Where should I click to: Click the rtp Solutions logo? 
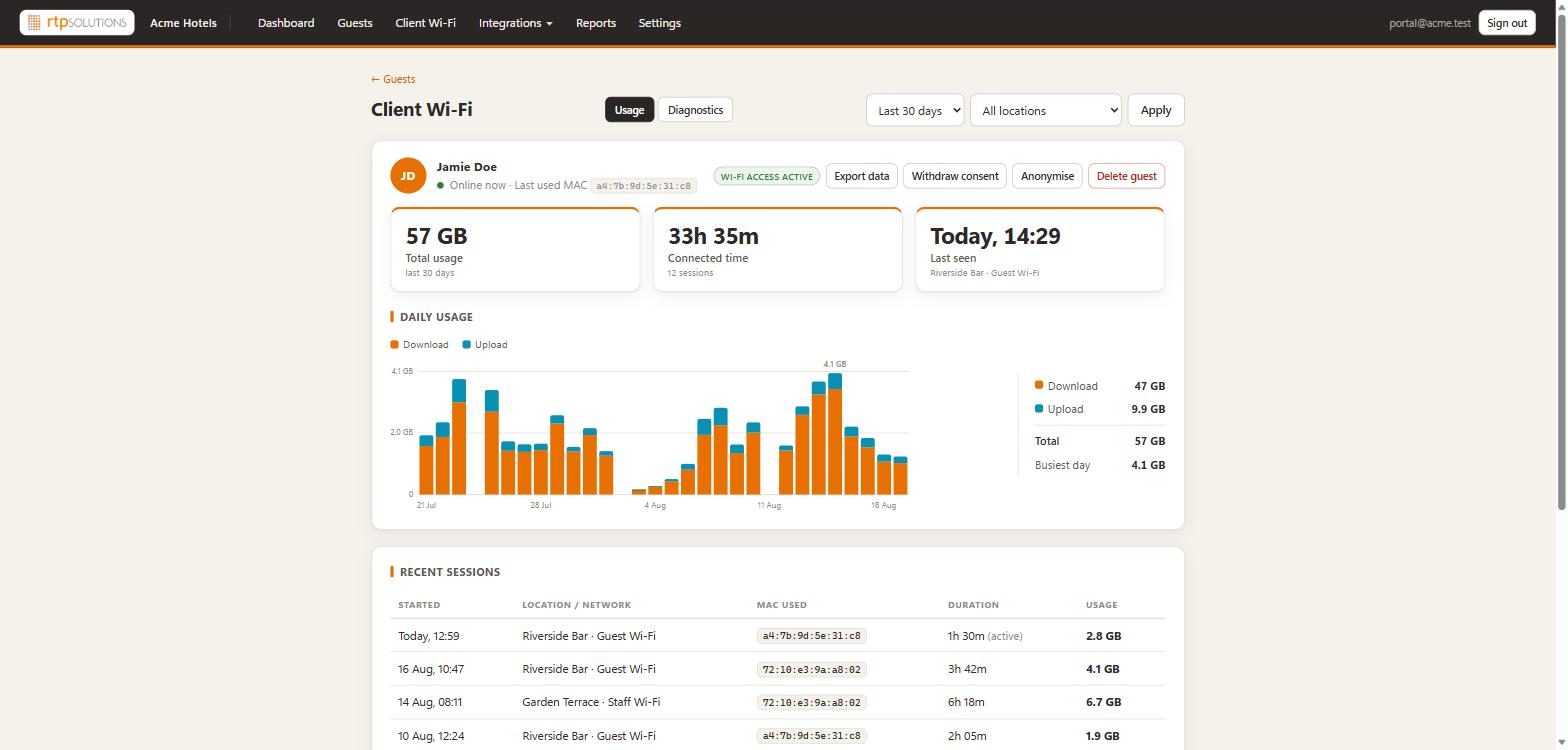click(77, 22)
